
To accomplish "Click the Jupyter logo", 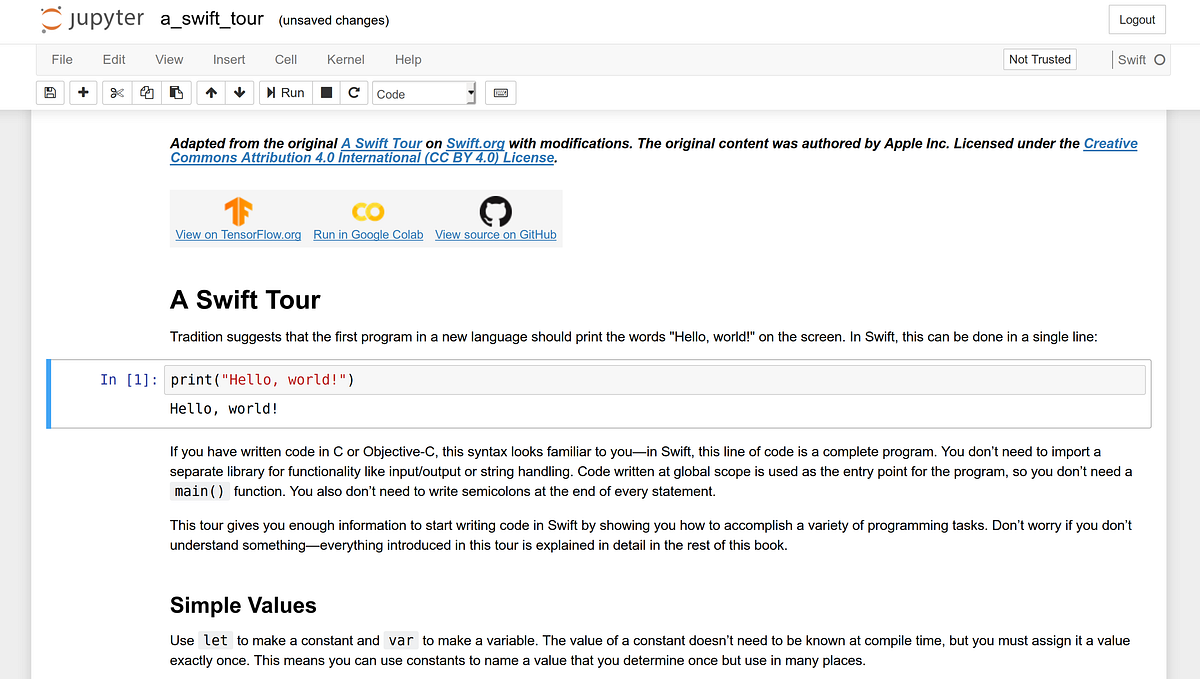I will tap(50, 18).
